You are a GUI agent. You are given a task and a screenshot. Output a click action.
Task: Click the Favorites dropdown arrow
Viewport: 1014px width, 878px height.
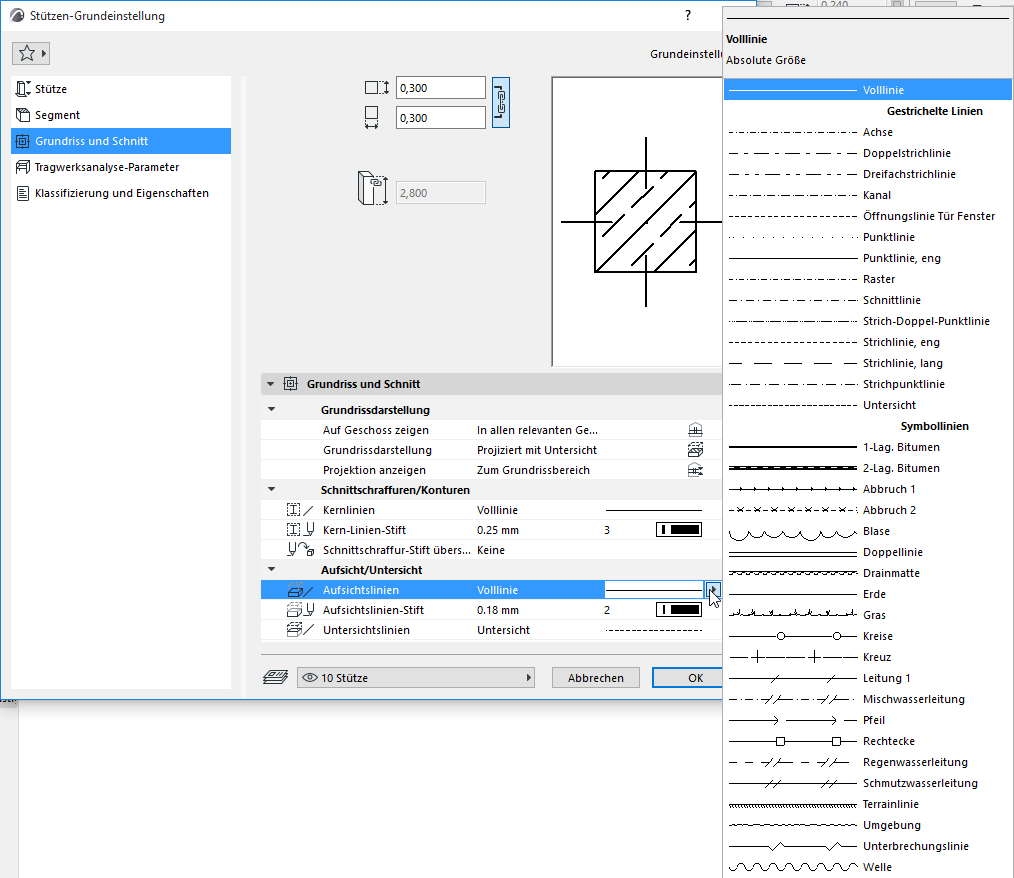44,53
